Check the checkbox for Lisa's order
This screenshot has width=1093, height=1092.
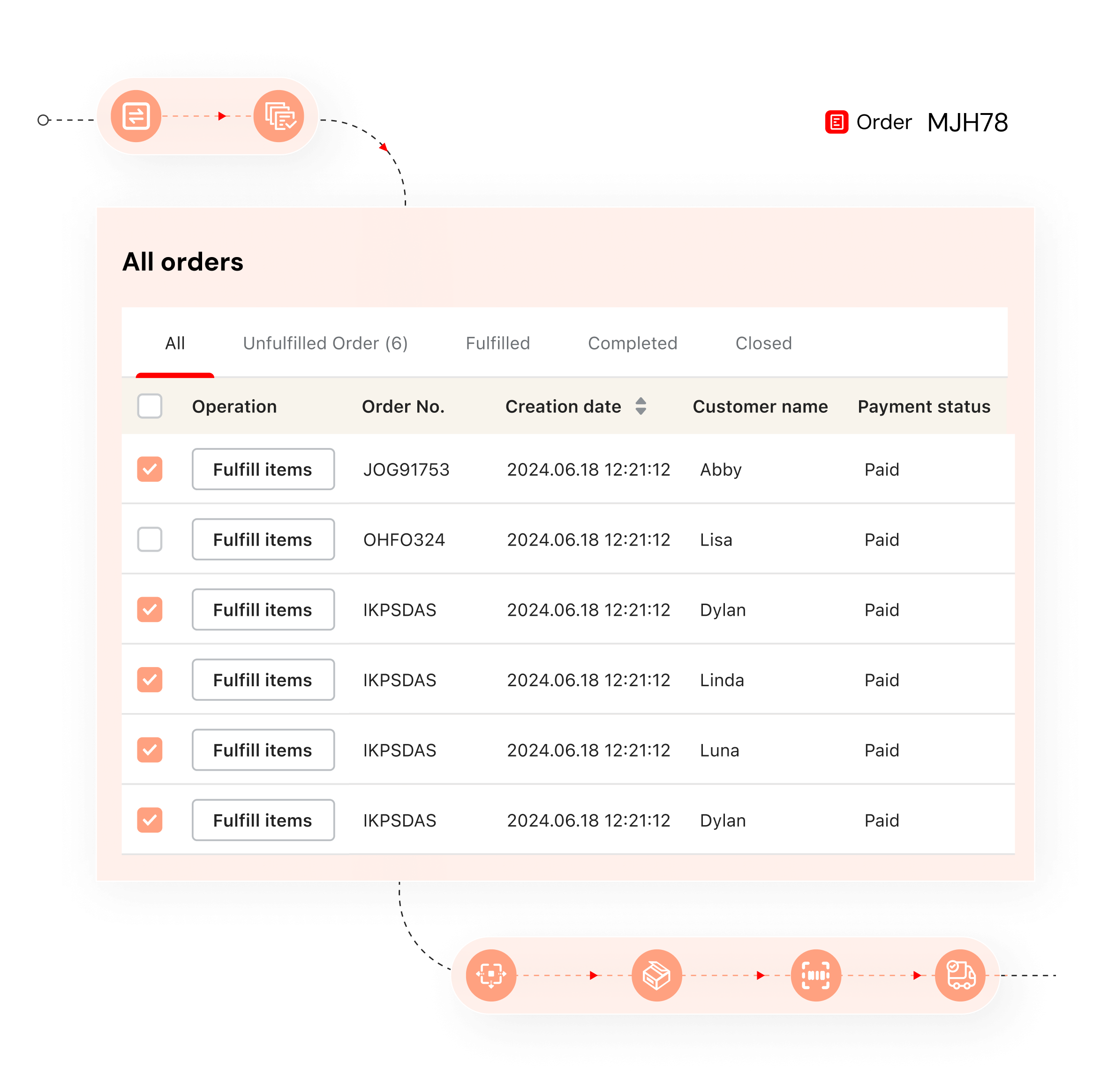click(x=150, y=539)
